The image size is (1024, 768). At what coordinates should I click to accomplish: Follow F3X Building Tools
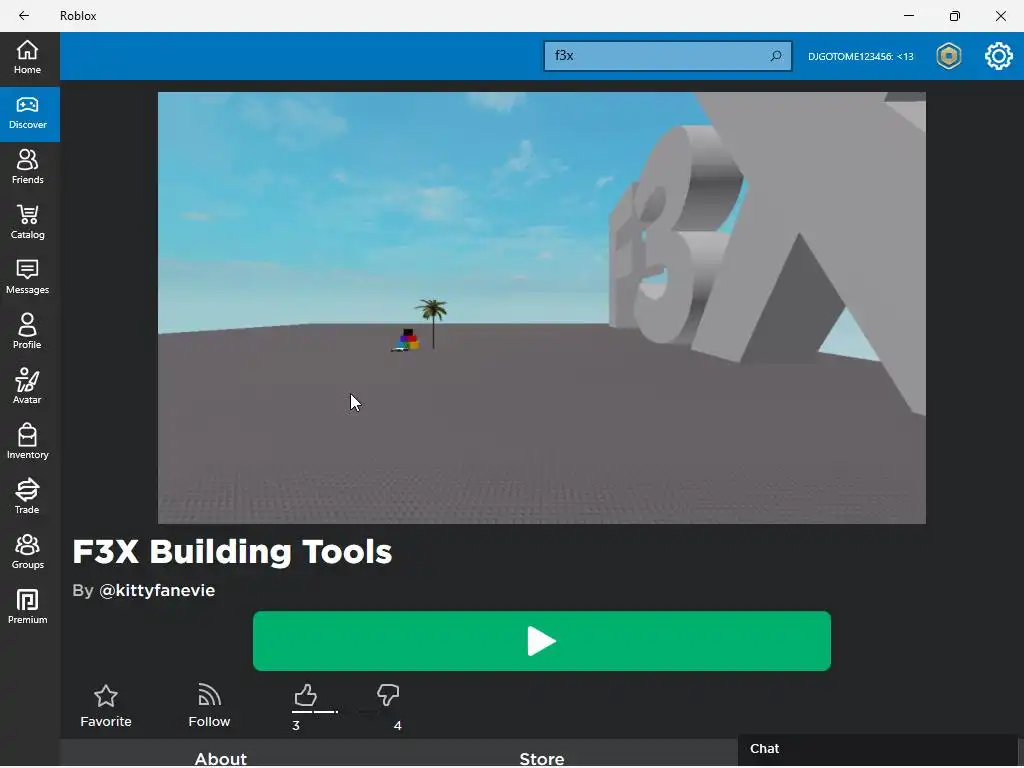coord(209,706)
